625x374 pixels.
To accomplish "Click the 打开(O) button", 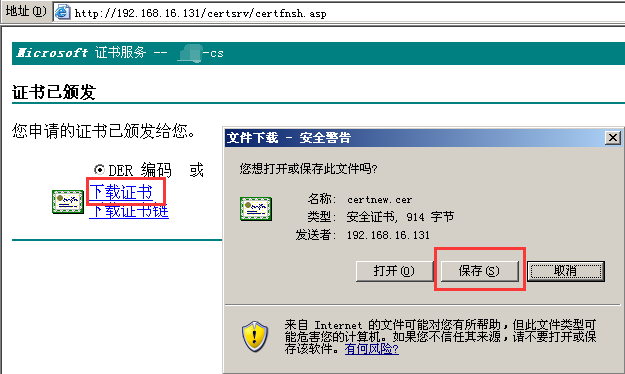I will (x=395, y=271).
